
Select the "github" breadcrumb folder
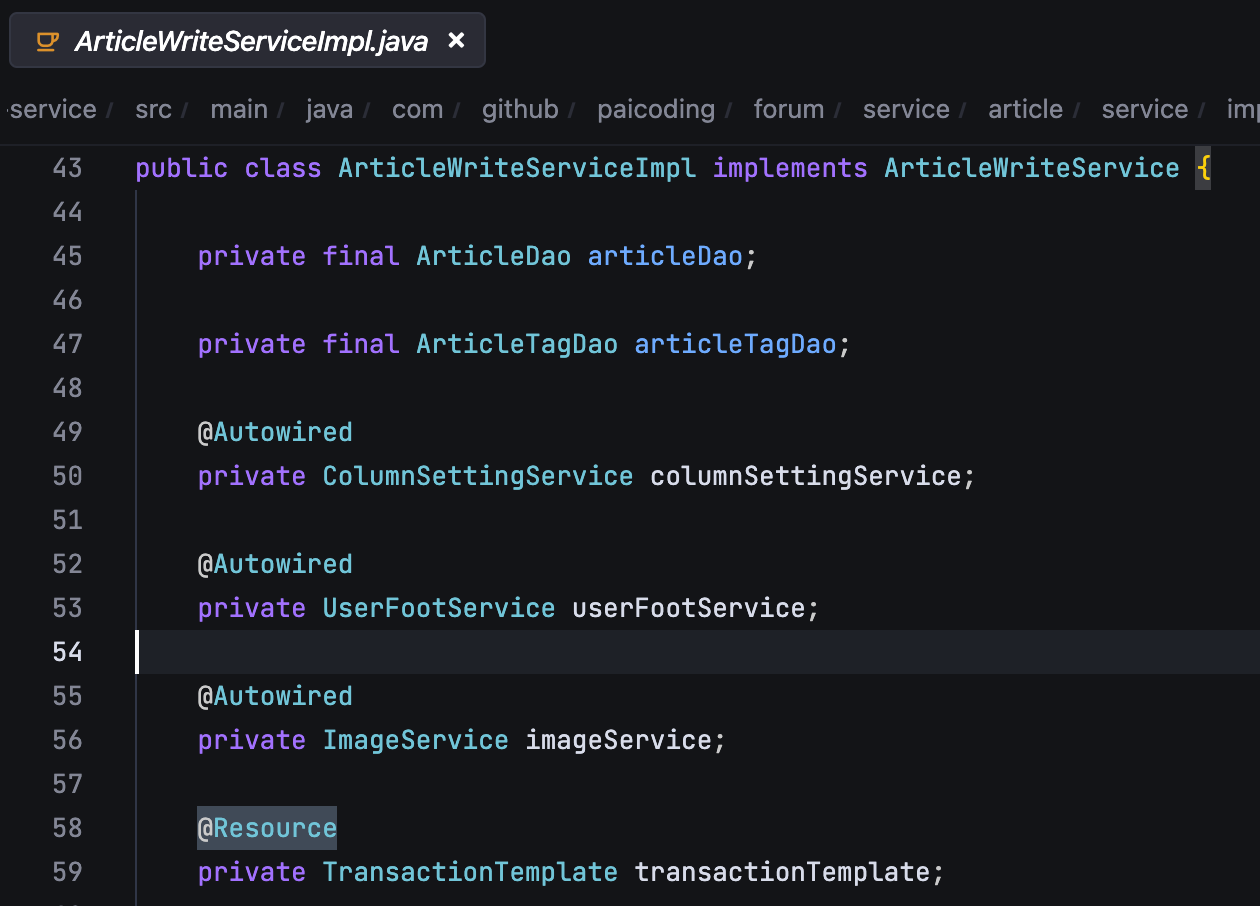(520, 109)
